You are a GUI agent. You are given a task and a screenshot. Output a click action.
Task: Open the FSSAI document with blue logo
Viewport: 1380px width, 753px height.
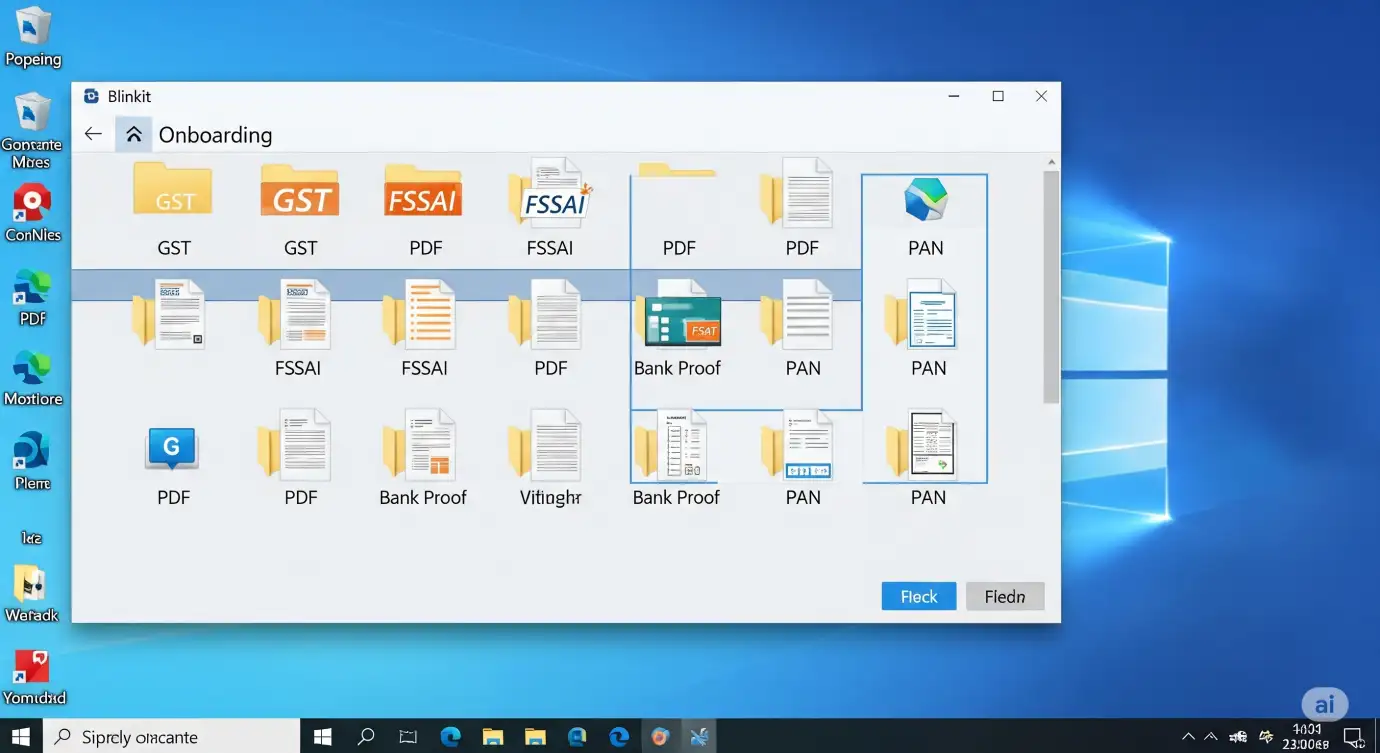pyautogui.click(x=551, y=192)
